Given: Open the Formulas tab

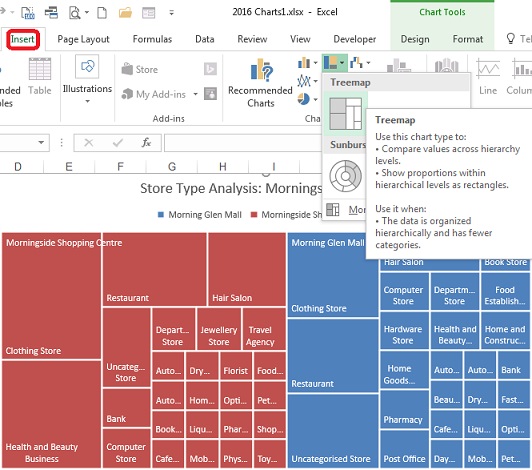Looking at the screenshot, I should pyautogui.click(x=152, y=39).
